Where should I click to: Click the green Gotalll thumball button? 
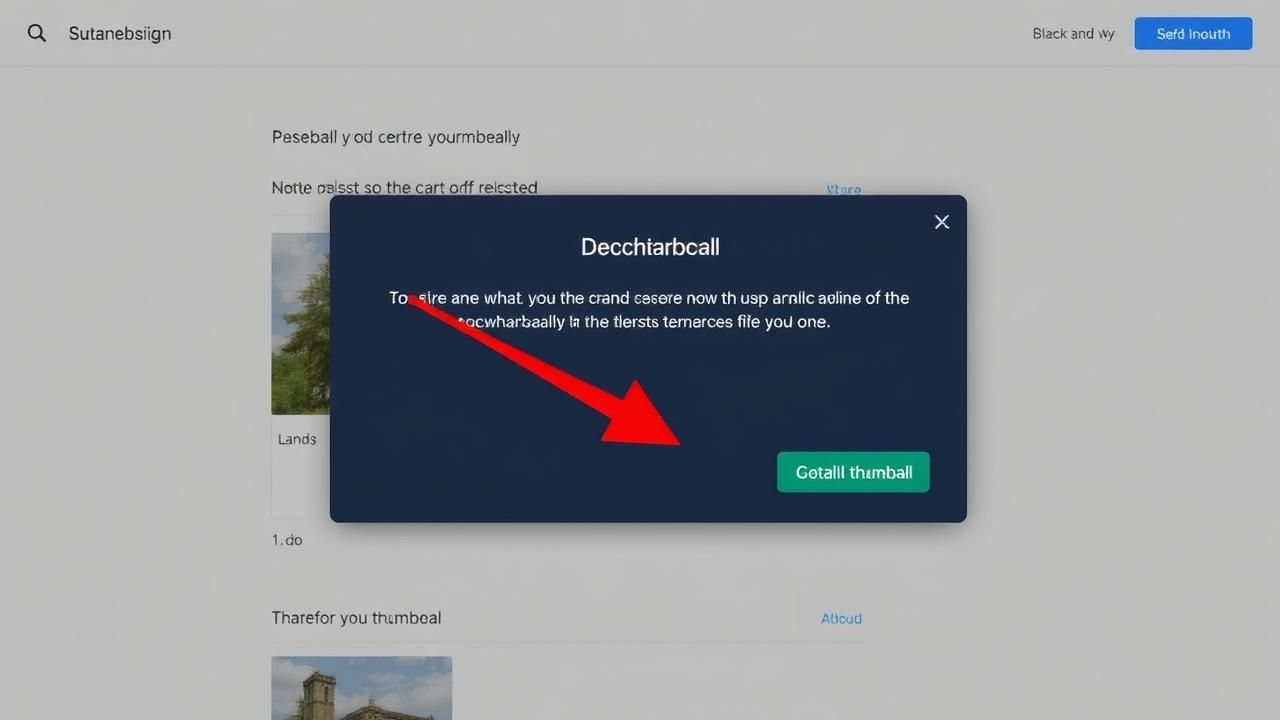pyautogui.click(x=853, y=472)
